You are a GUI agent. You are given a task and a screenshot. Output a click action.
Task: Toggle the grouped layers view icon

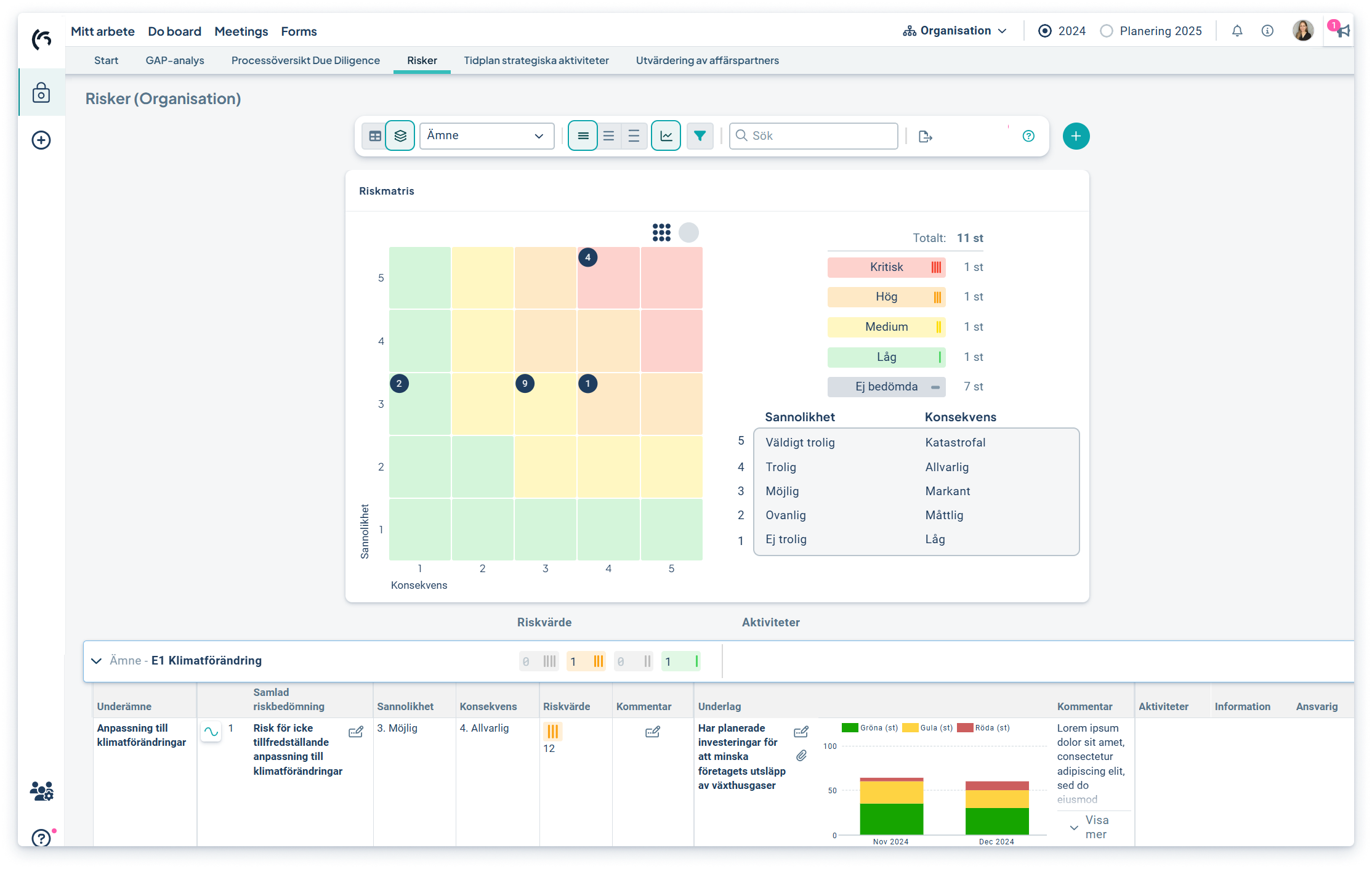pos(400,136)
